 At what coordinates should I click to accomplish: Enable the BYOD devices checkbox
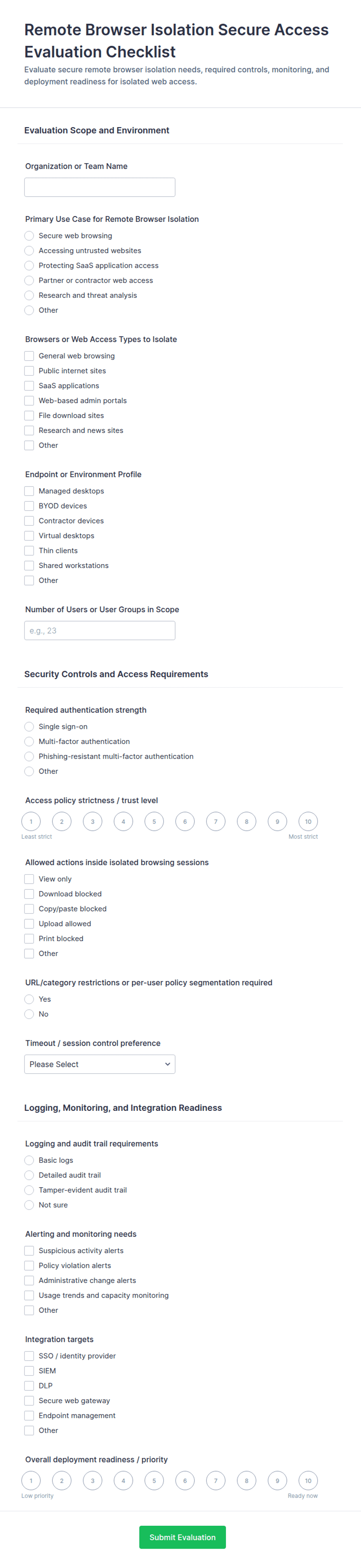29,506
